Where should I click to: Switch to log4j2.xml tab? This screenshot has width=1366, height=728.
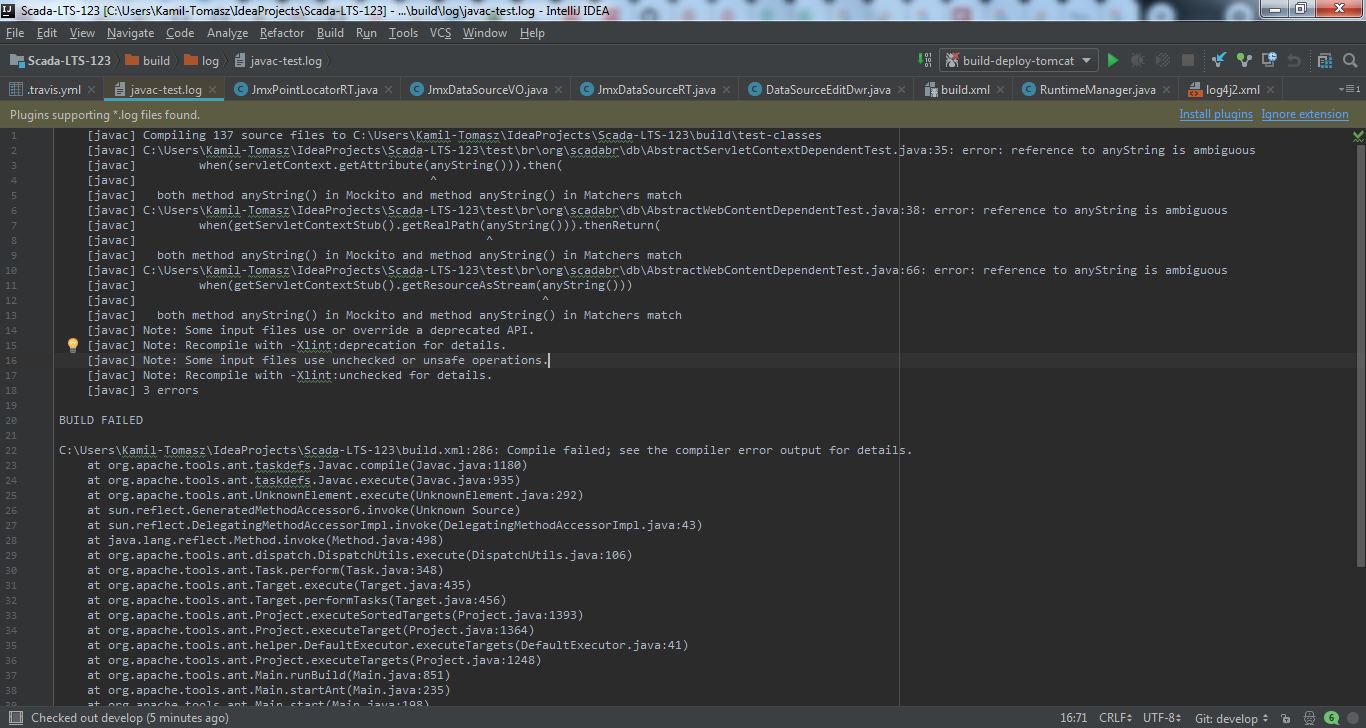tap(1232, 89)
